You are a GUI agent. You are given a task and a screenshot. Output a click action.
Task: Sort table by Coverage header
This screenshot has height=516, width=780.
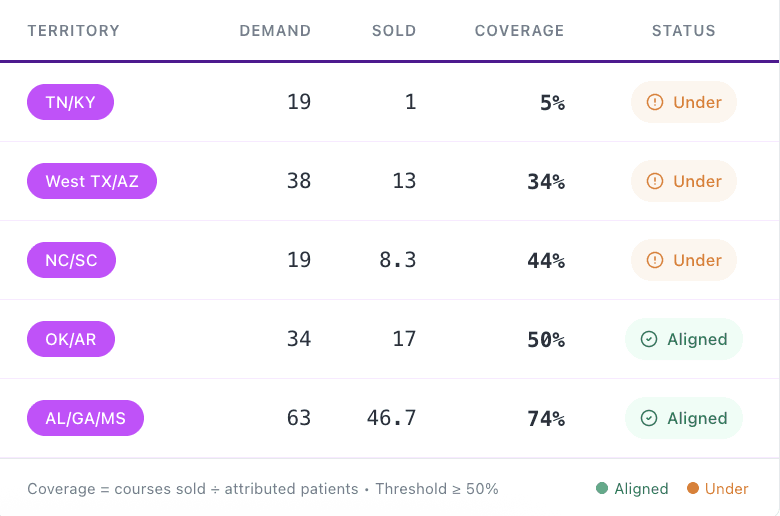tap(519, 31)
